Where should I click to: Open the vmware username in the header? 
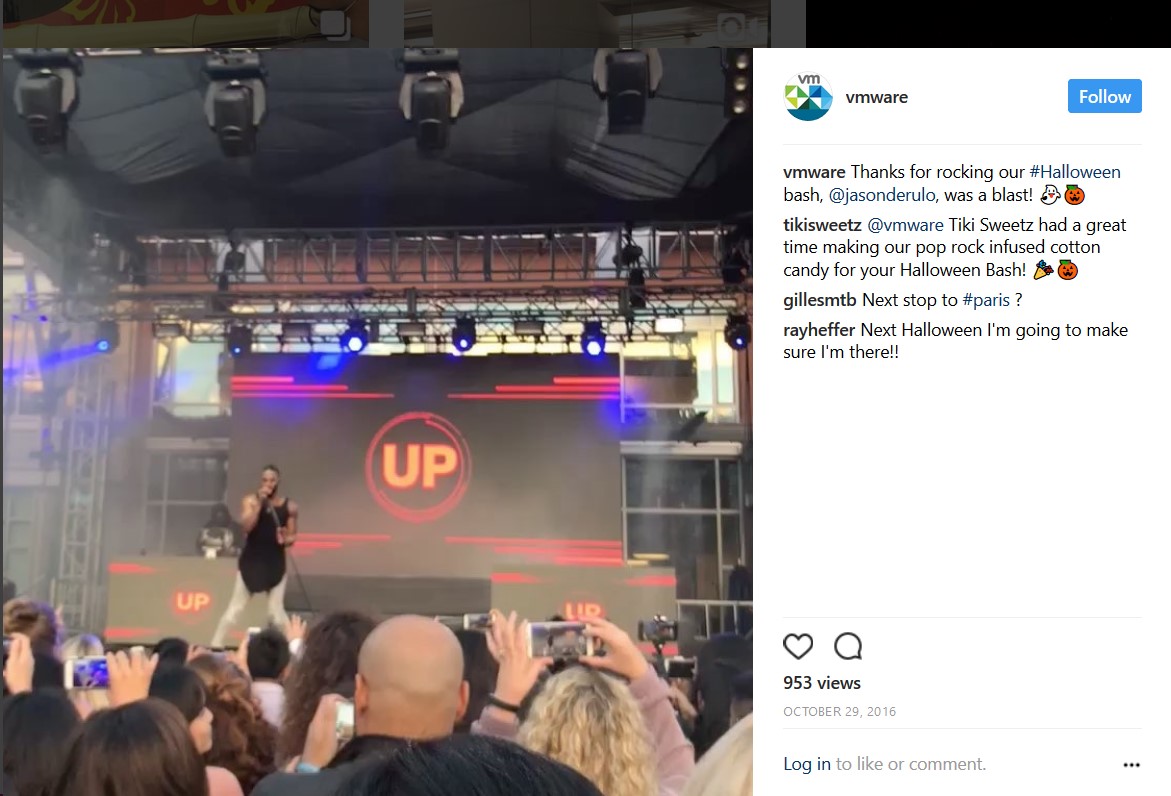click(x=877, y=97)
